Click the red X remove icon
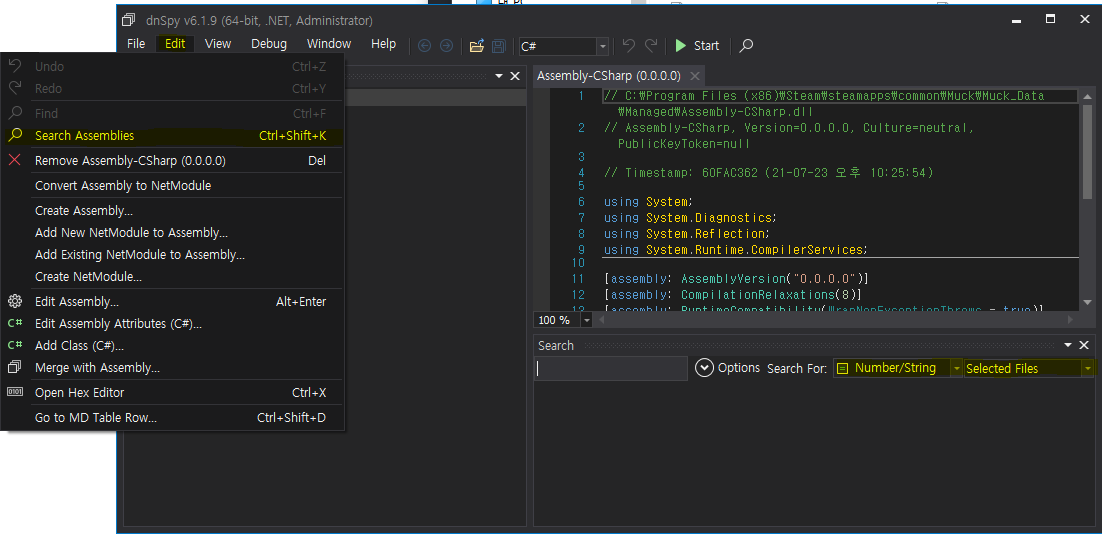 click(15, 160)
